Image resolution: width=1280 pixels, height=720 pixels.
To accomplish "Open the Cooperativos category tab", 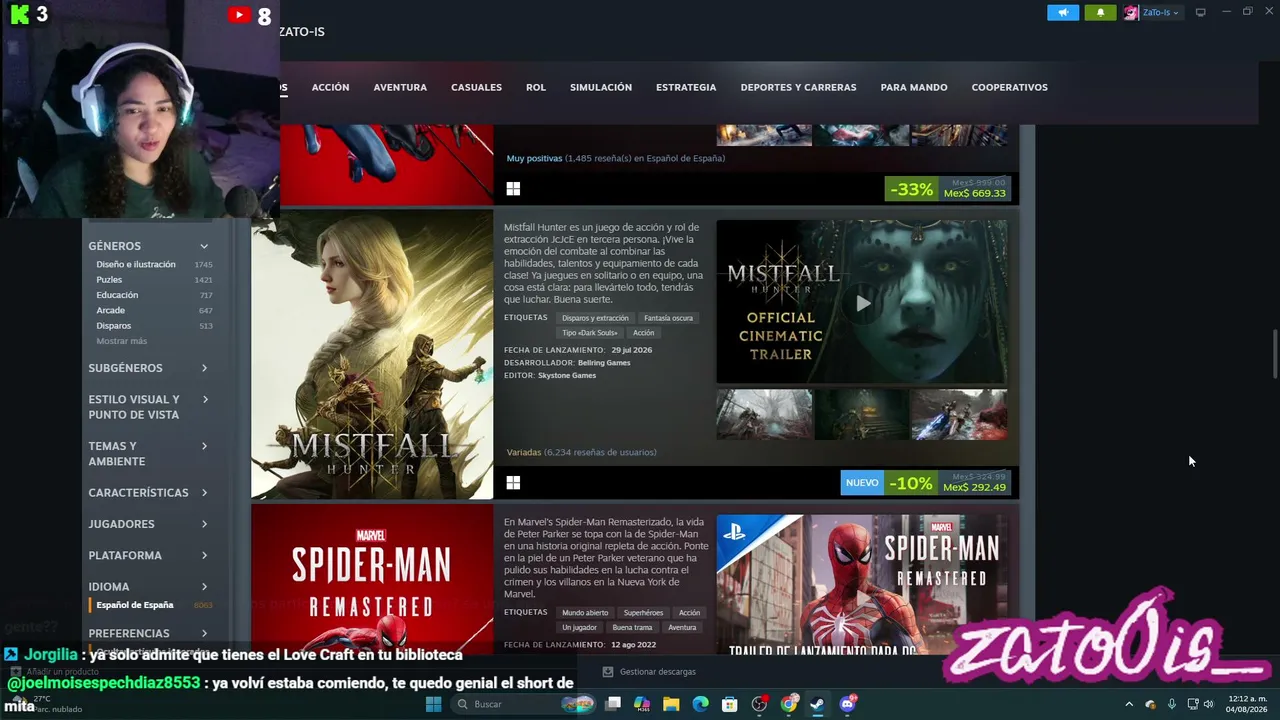I will pos(1010,87).
